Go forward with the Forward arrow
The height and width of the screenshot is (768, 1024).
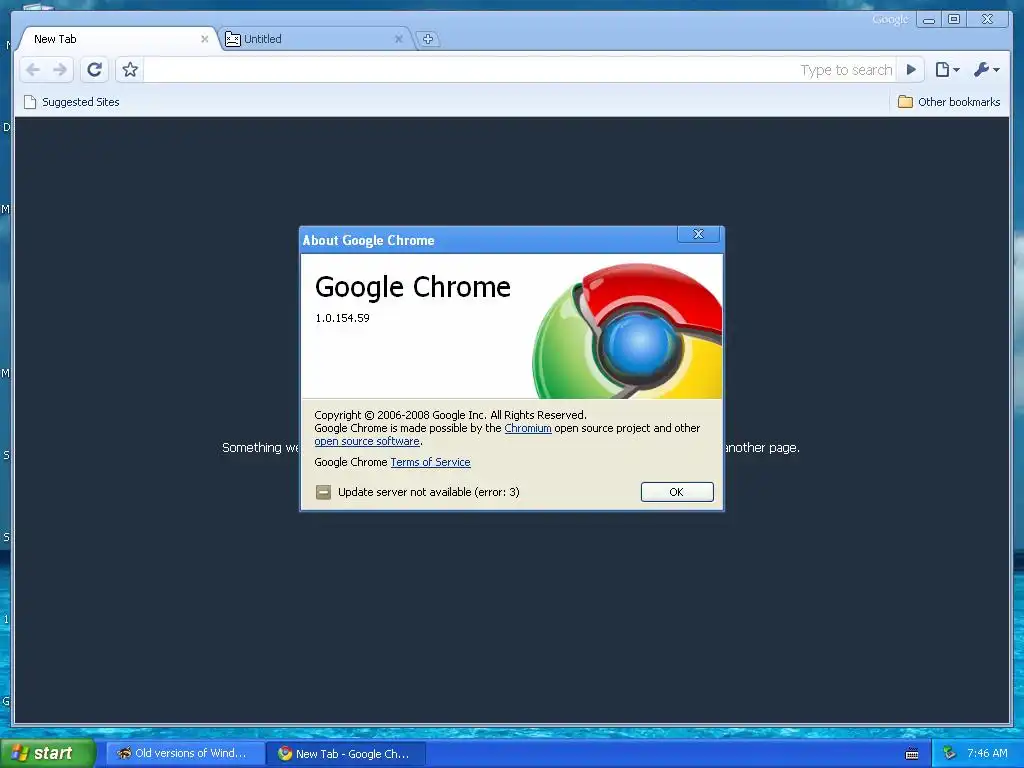60,70
